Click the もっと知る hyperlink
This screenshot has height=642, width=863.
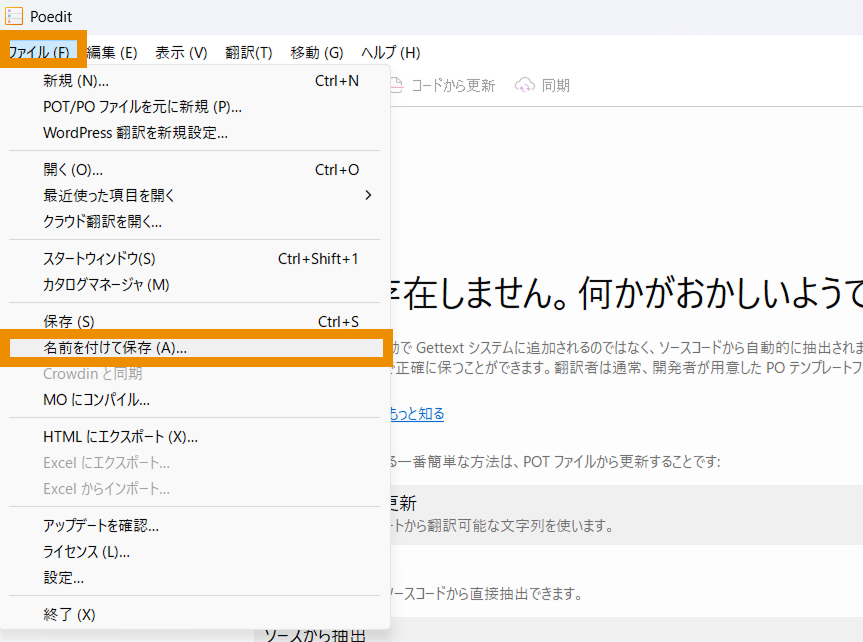[418, 414]
